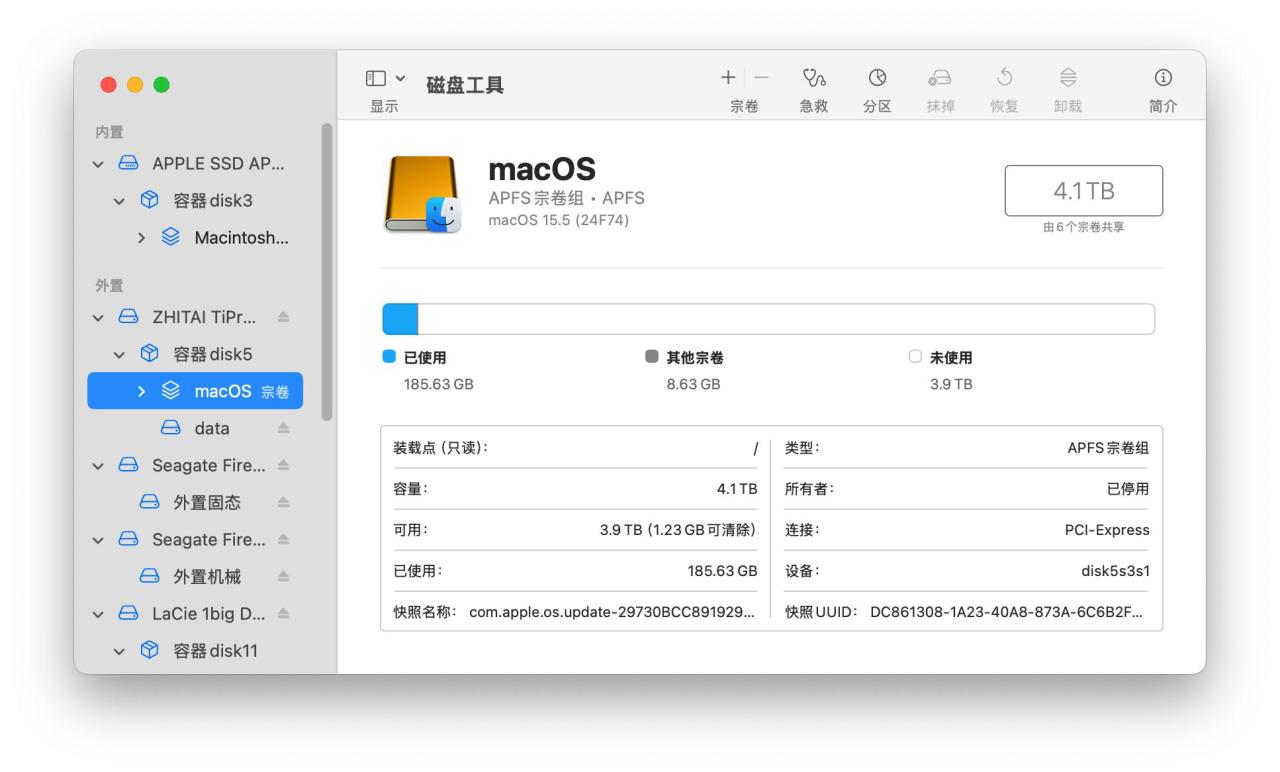Image resolution: width=1280 pixels, height=772 pixels.
Task: Click the 'macOS 15.5 (24F74)' version text
Action: point(559,220)
